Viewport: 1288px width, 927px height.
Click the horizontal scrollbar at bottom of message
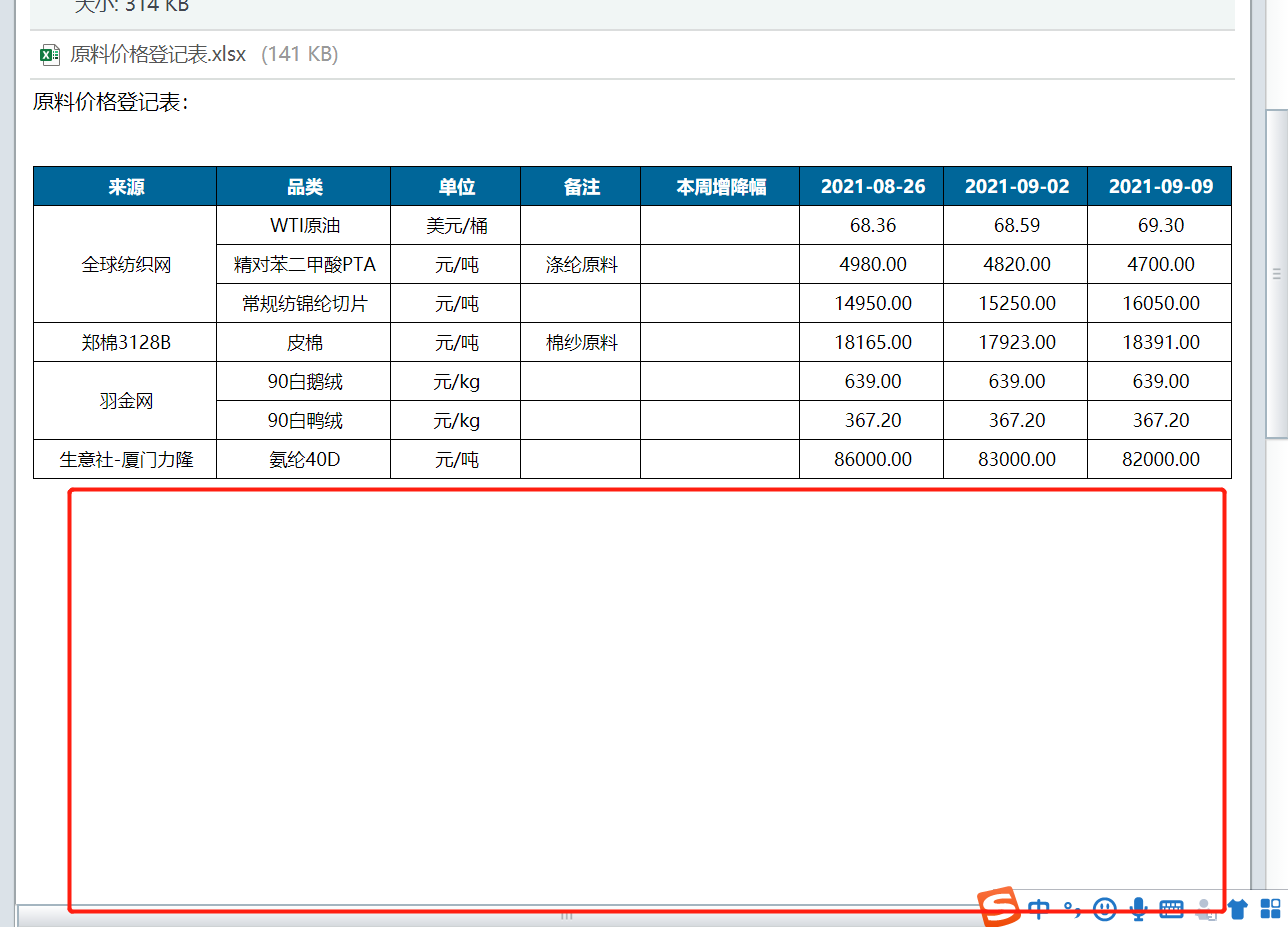565,914
